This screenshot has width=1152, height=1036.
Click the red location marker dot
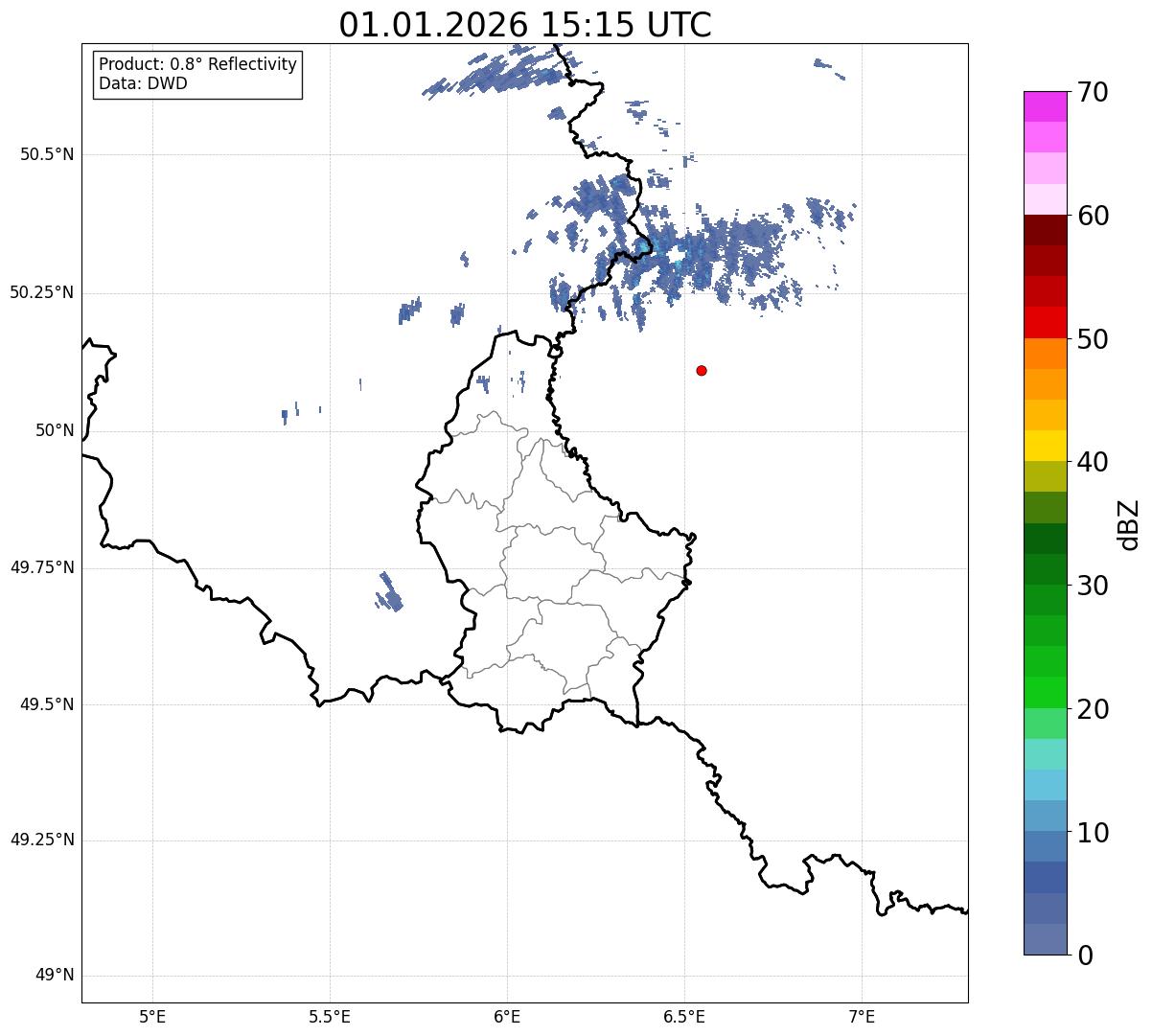702,370
